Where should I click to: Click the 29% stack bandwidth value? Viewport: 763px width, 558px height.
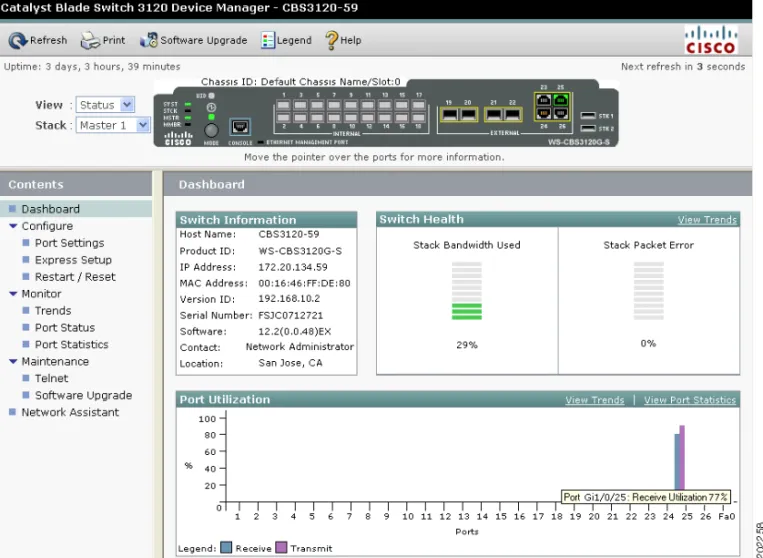[467, 345]
